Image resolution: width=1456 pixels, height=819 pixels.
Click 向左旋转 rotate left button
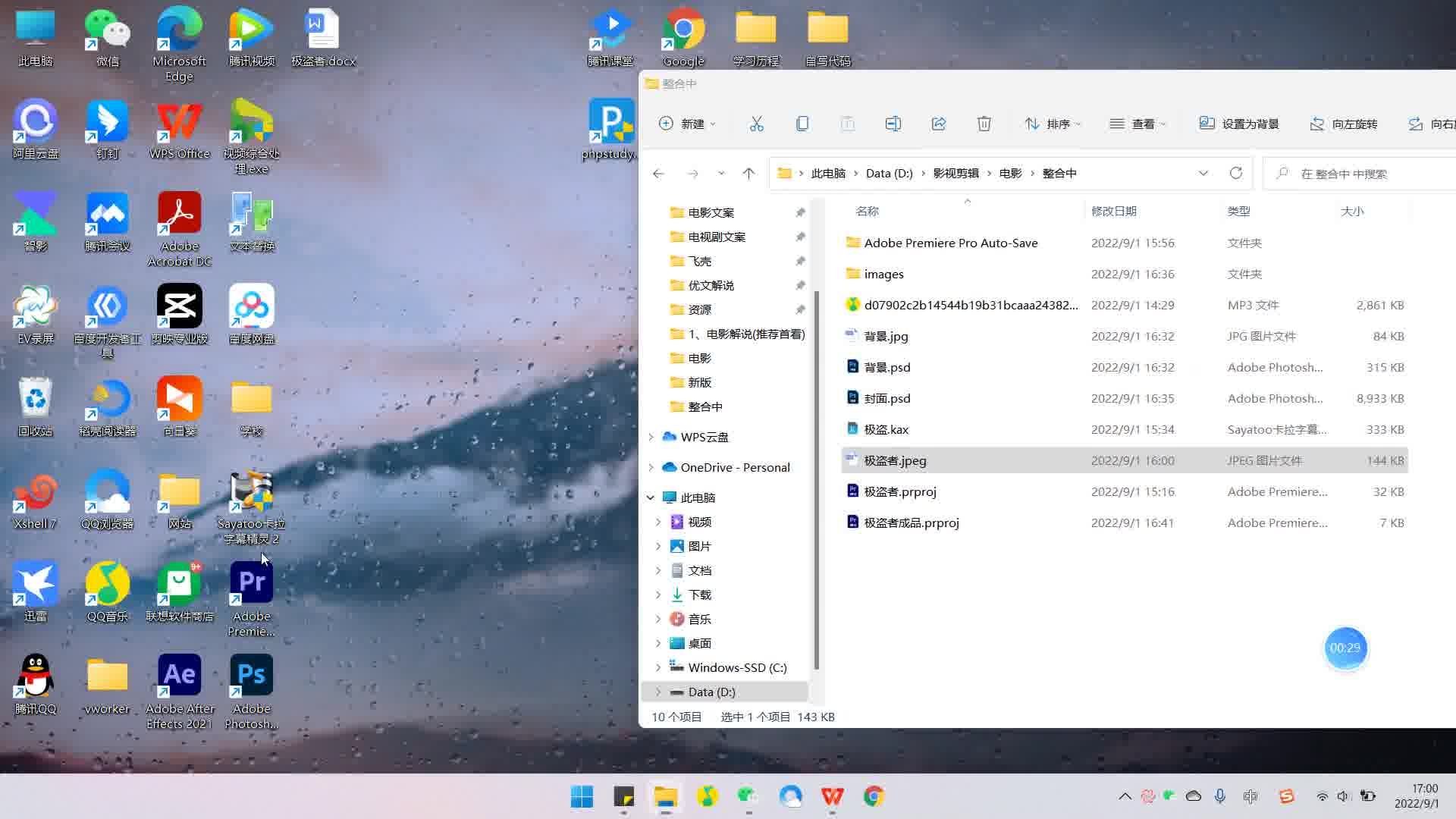point(1343,124)
